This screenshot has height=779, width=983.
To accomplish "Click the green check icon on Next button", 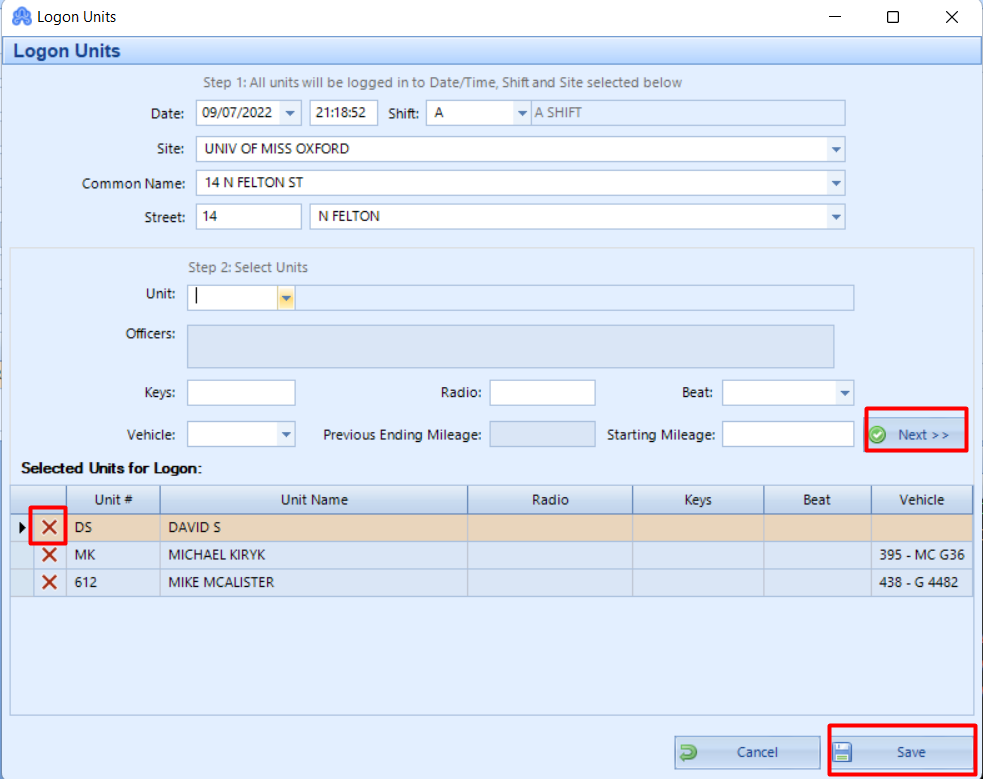I will [x=877, y=433].
